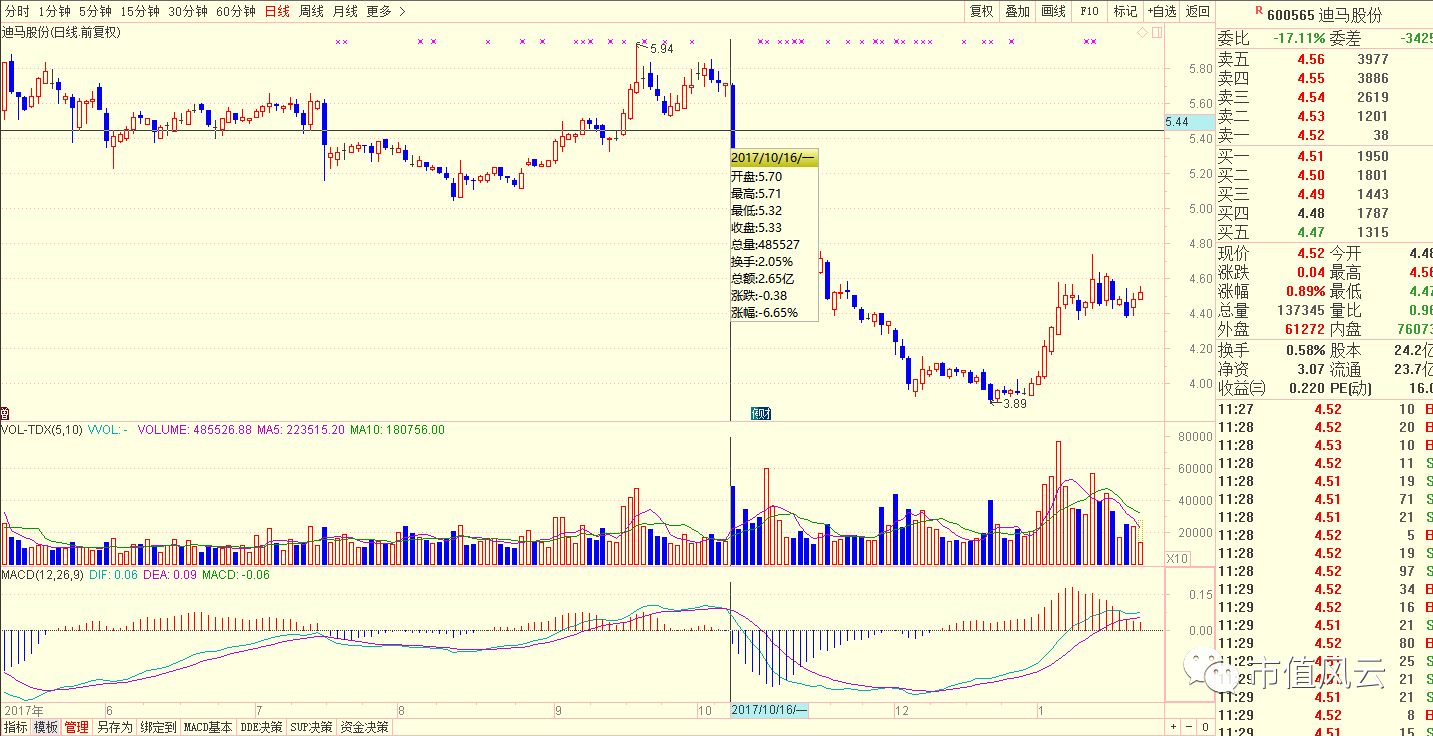Select the 30分钟 period tab
Image resolution: width=1433 pixels, height=736 pixels.
click(187, 11)
